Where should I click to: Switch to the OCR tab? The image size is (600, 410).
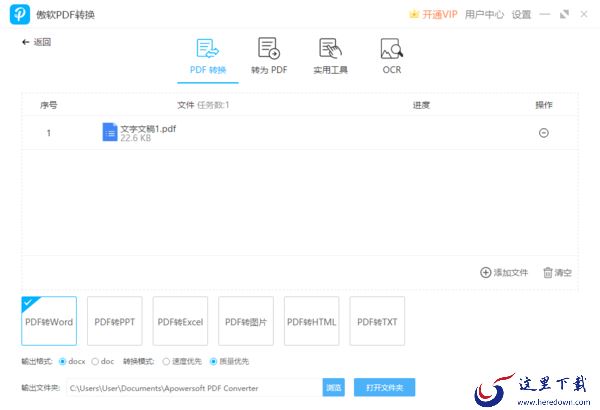point(392,56)
